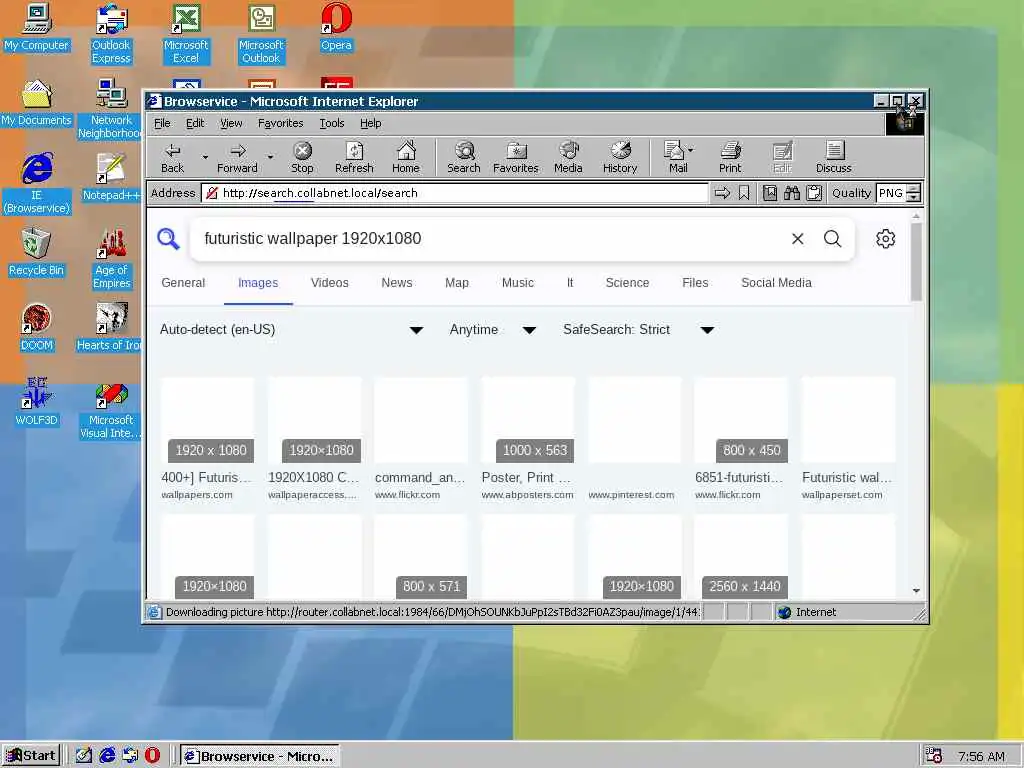
Task: Select WOLF3D desktop shortcut
Action: click(36, 403)
